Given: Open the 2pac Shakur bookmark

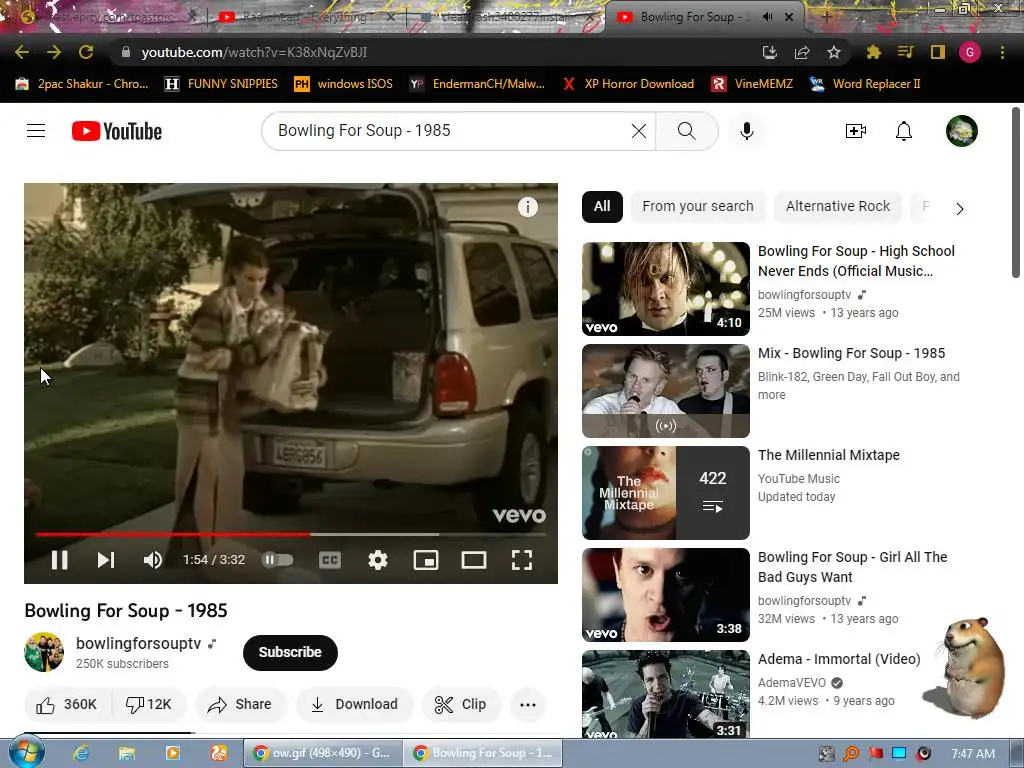Looking at the screenshot, I should coord(82,84).
